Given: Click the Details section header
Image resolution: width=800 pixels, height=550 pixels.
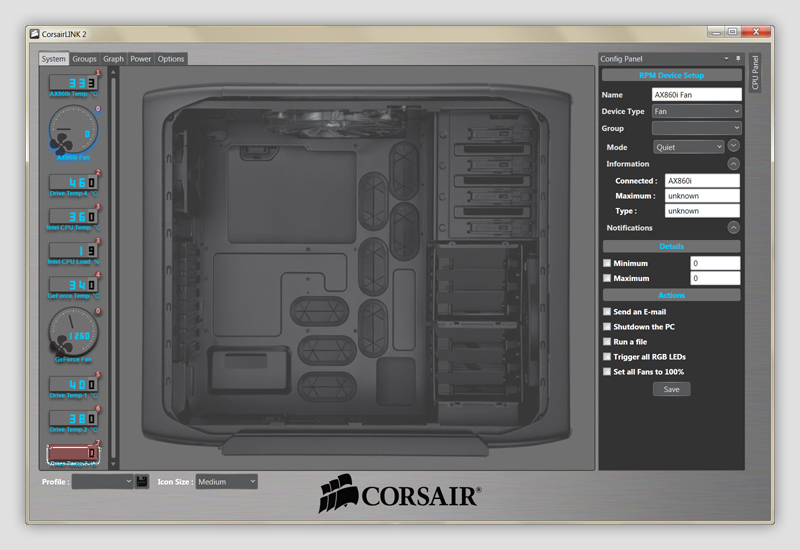Looking at the screenshot, I should [x=671, y=246].
